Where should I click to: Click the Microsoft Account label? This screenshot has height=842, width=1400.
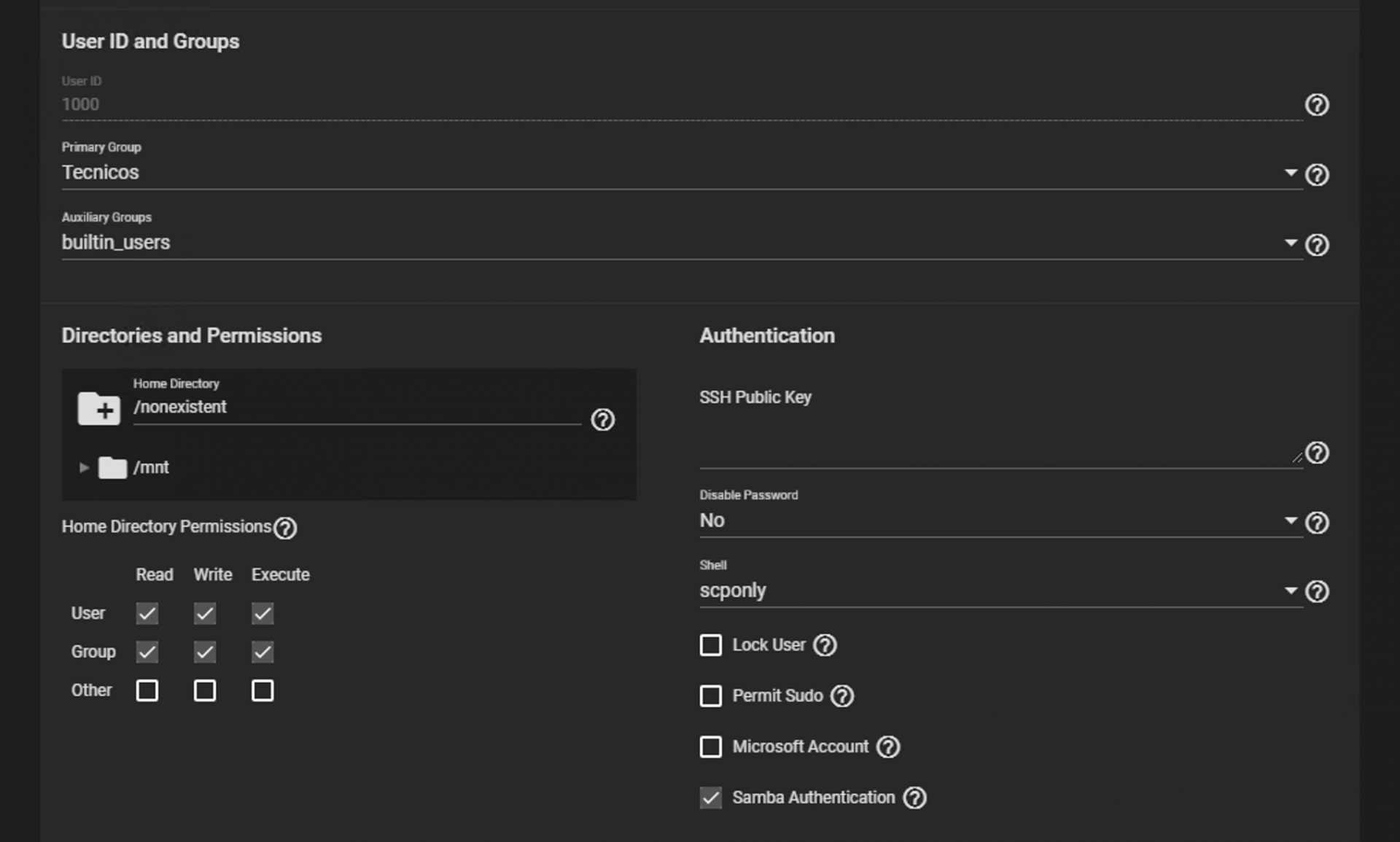(800, 747)
